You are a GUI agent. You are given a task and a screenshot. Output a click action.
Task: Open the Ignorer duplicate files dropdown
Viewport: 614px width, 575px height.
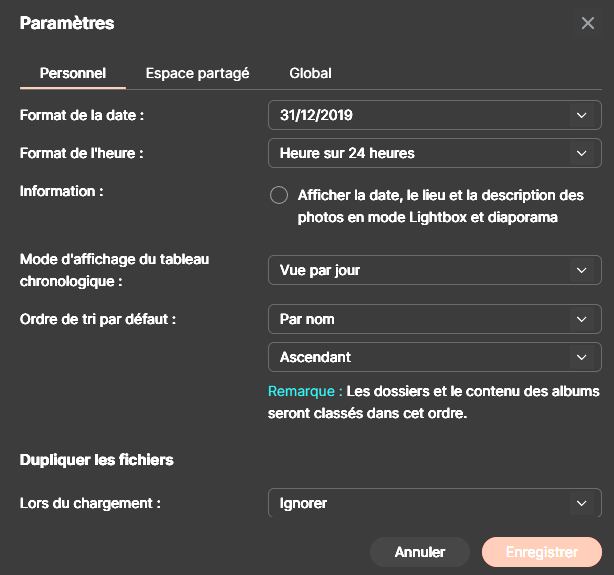tap(420, 503)
